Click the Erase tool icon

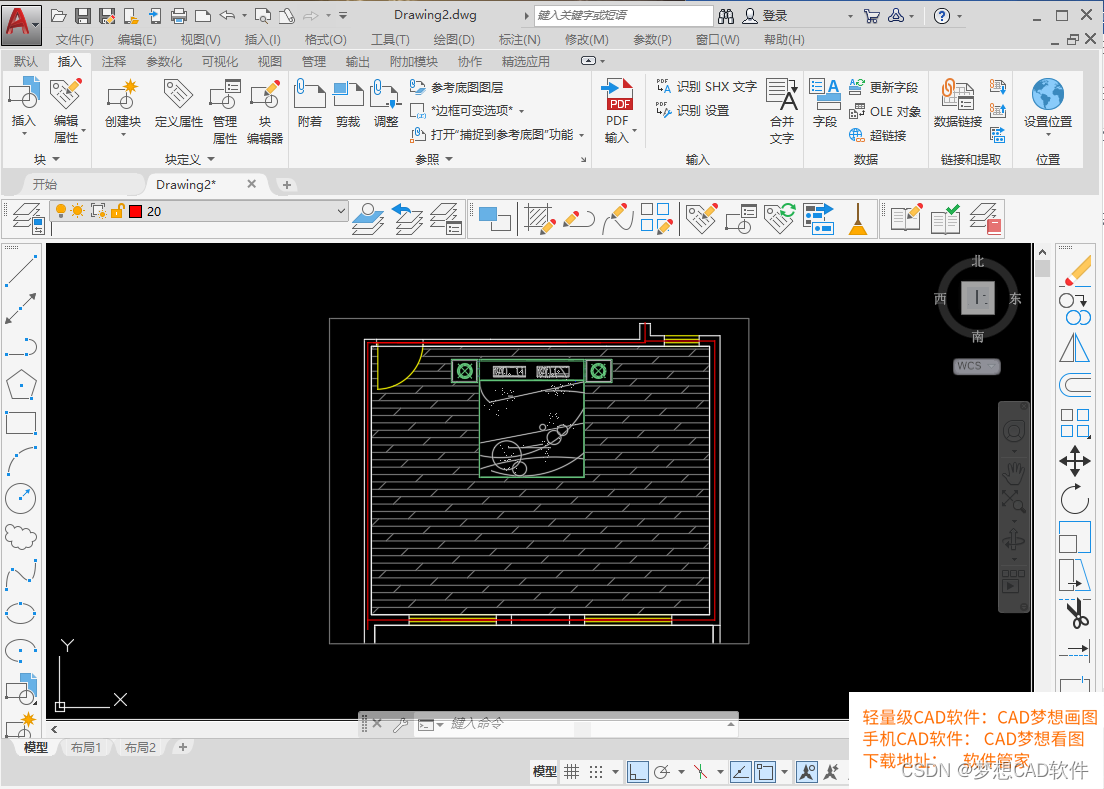click(x=1075, y=271)
